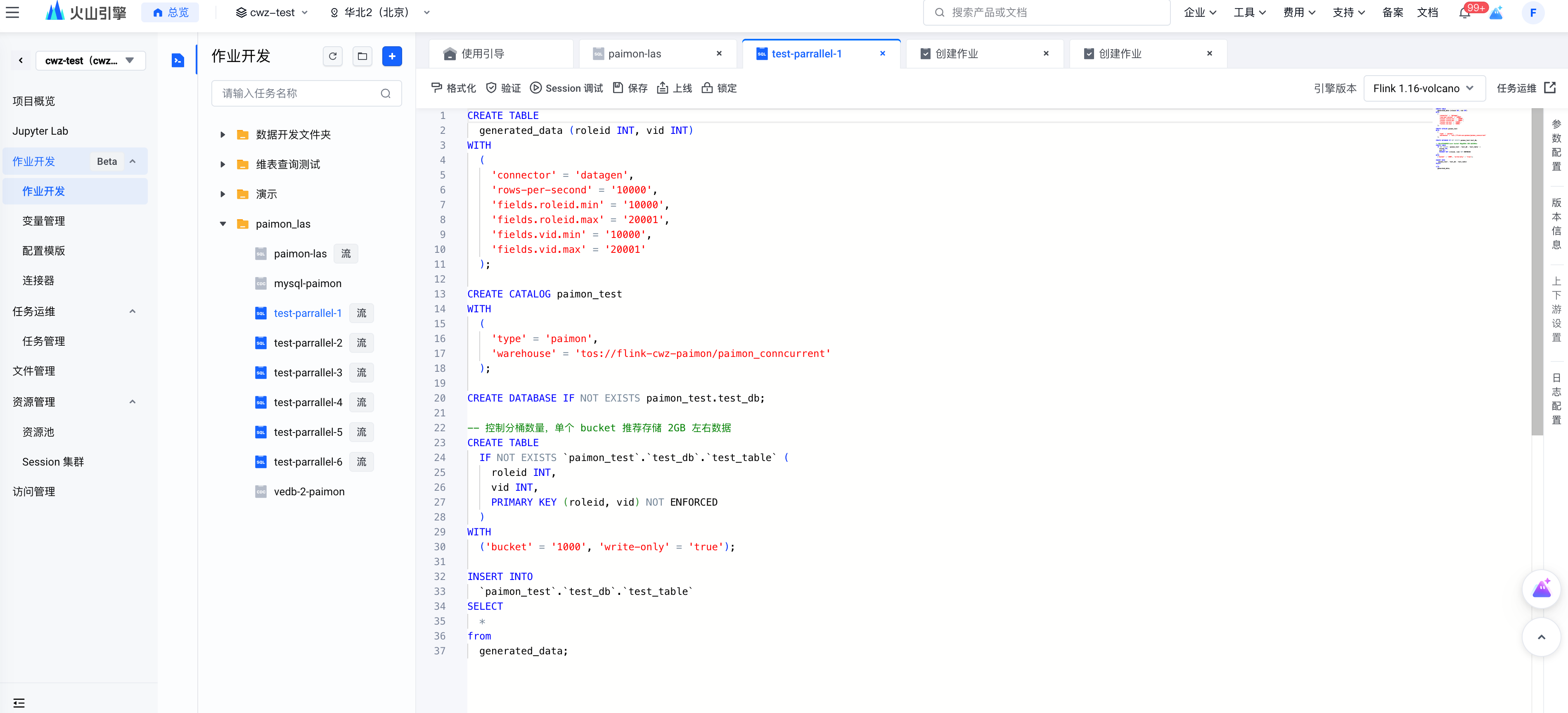Click the blue plus add job button
Screen dimensions: 1568x713
392,56
